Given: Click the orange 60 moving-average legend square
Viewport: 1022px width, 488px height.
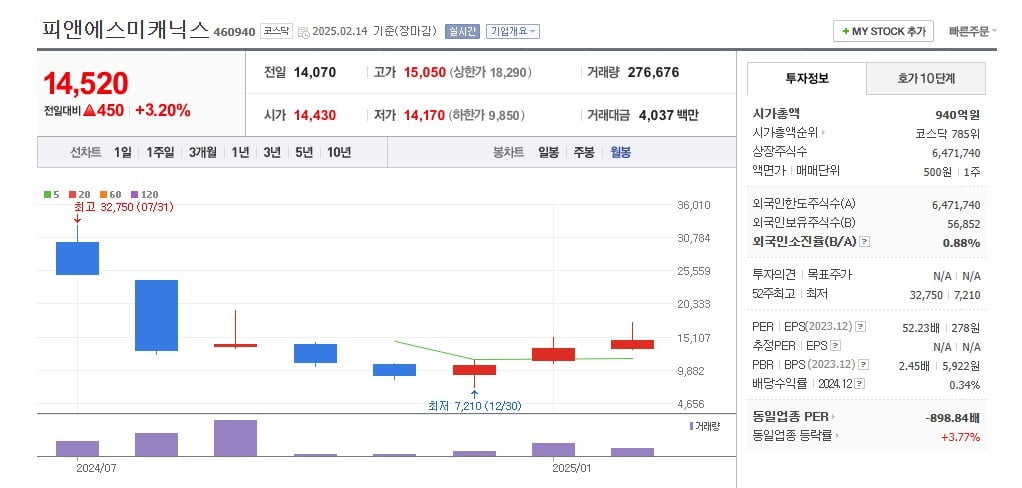Looking at the screenshot, I should tap(103, 194).
